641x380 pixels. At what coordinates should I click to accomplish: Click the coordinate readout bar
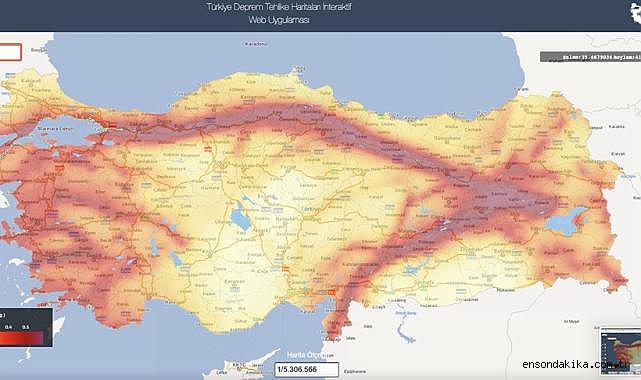[x=590, y=57]
